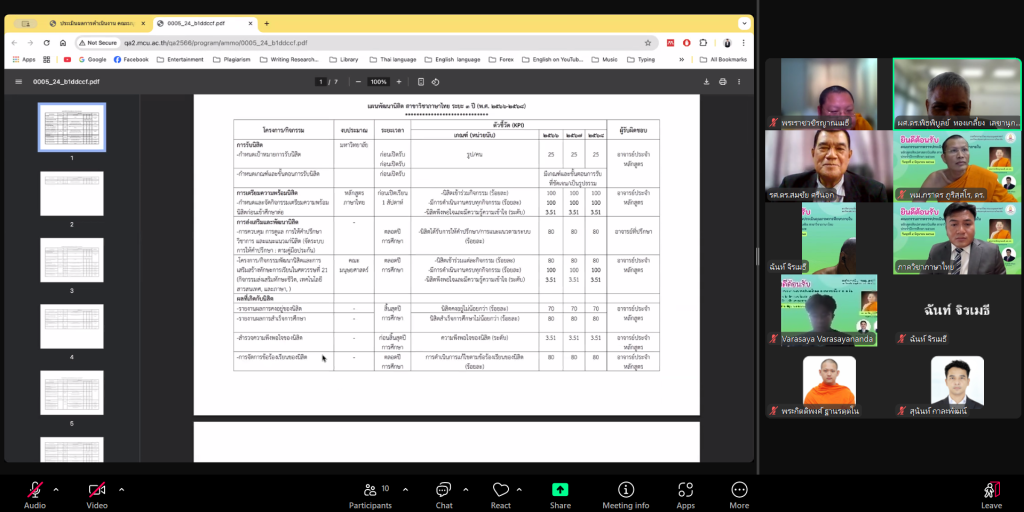The width and height of the screenshot is (1024, 512).
Task: Open All Bookmarks folder
Action: click(723, 59)
